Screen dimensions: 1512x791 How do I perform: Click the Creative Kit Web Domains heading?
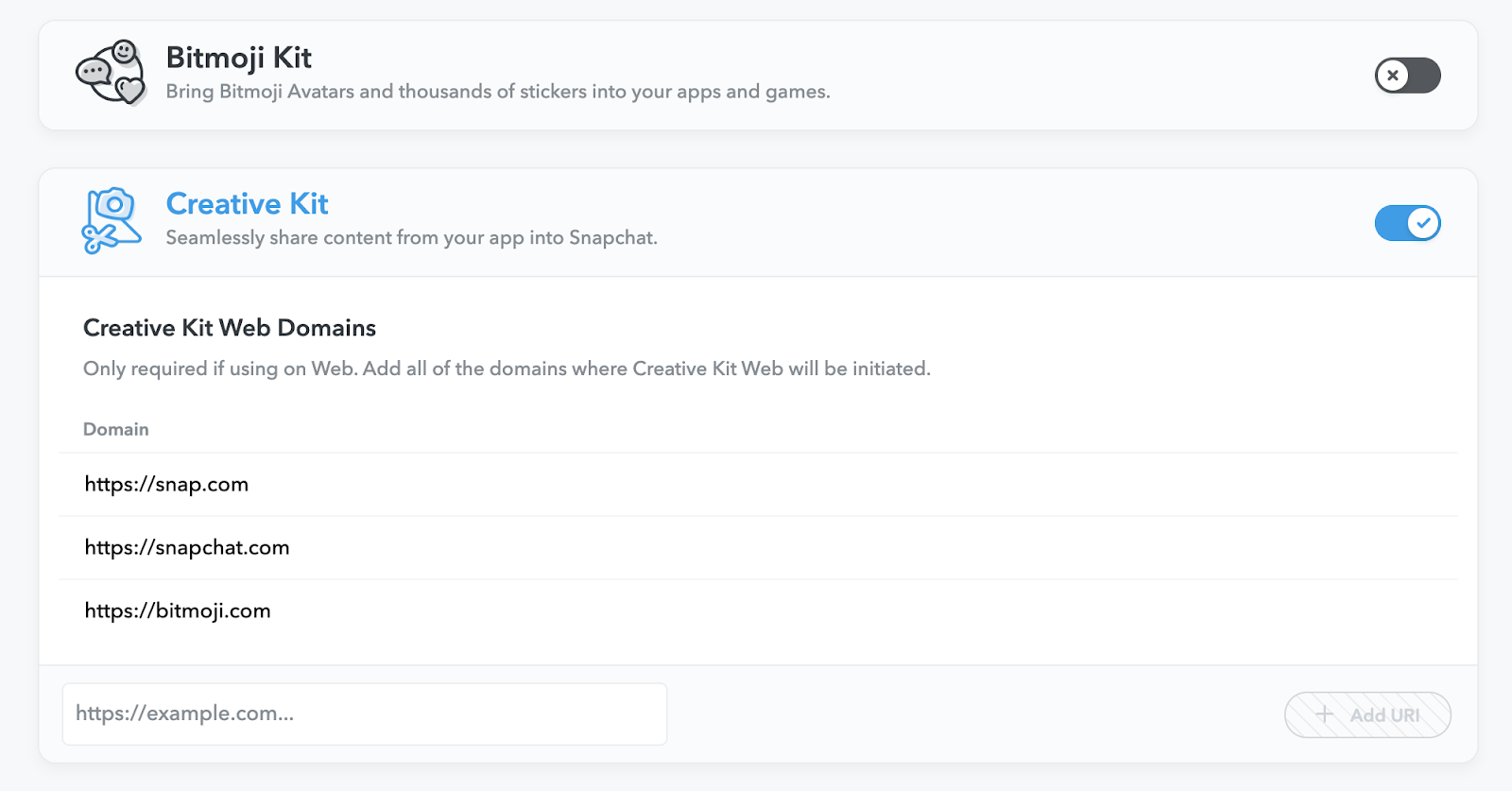[230, 328]
